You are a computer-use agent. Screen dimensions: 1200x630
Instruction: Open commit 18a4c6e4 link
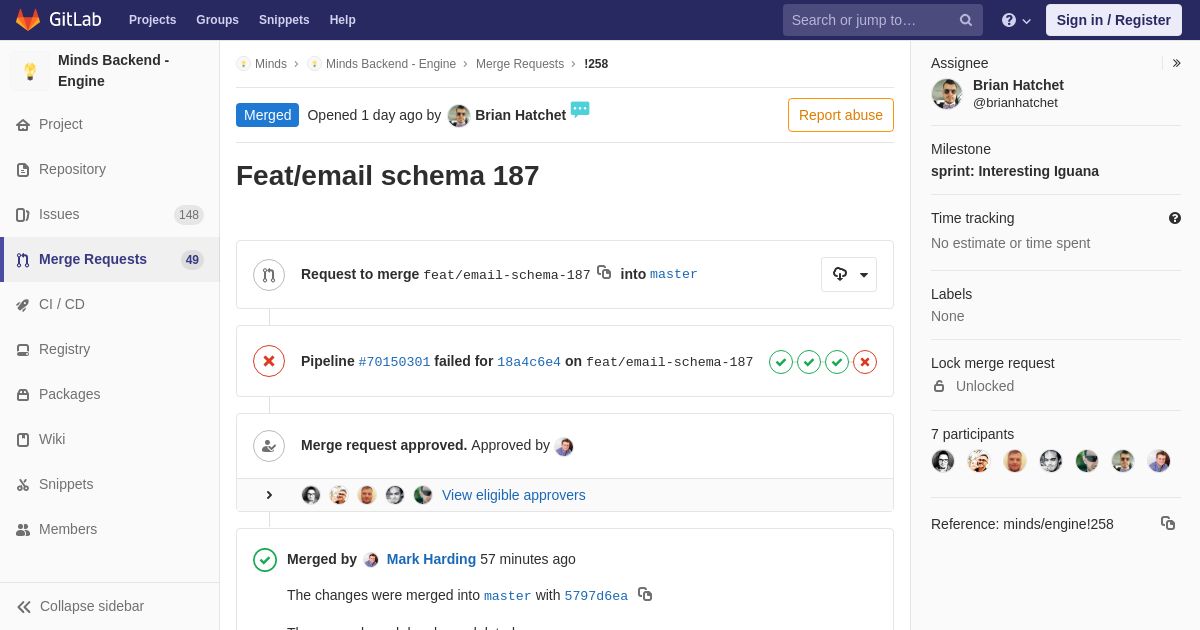(x=529, y=362)
